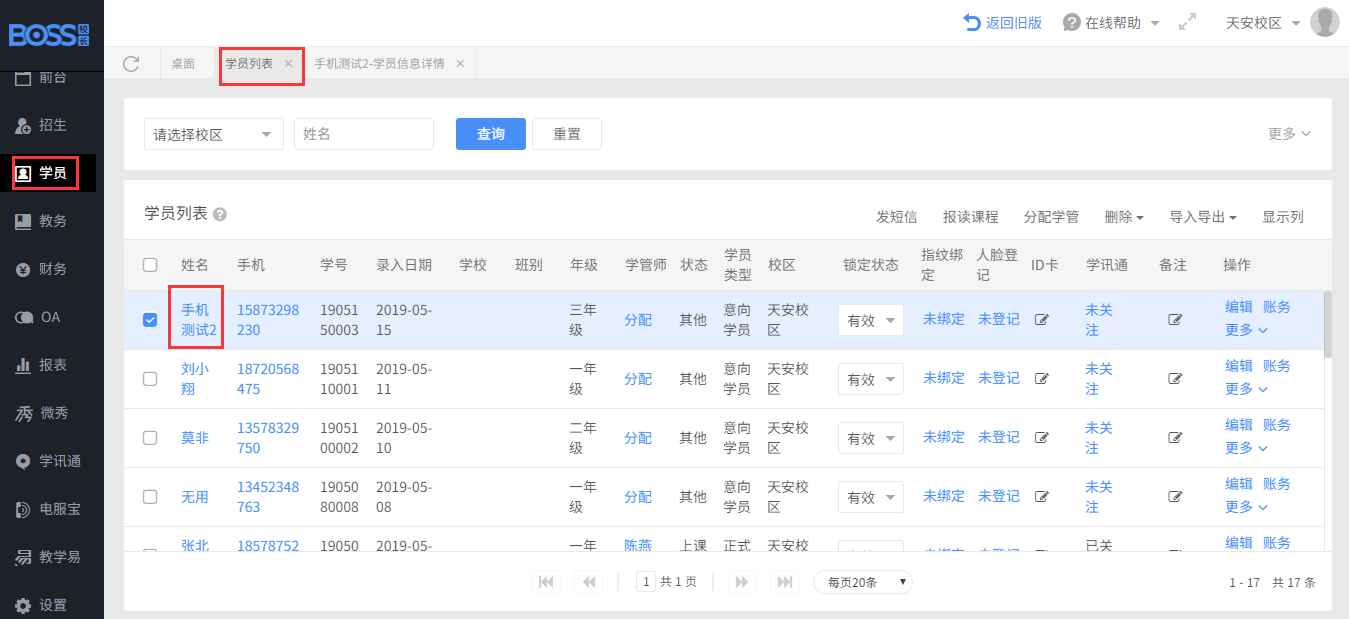Open 锁定状态 dropdown for 无用
This screenshot has width=1349, height=619.
(871, 497)
